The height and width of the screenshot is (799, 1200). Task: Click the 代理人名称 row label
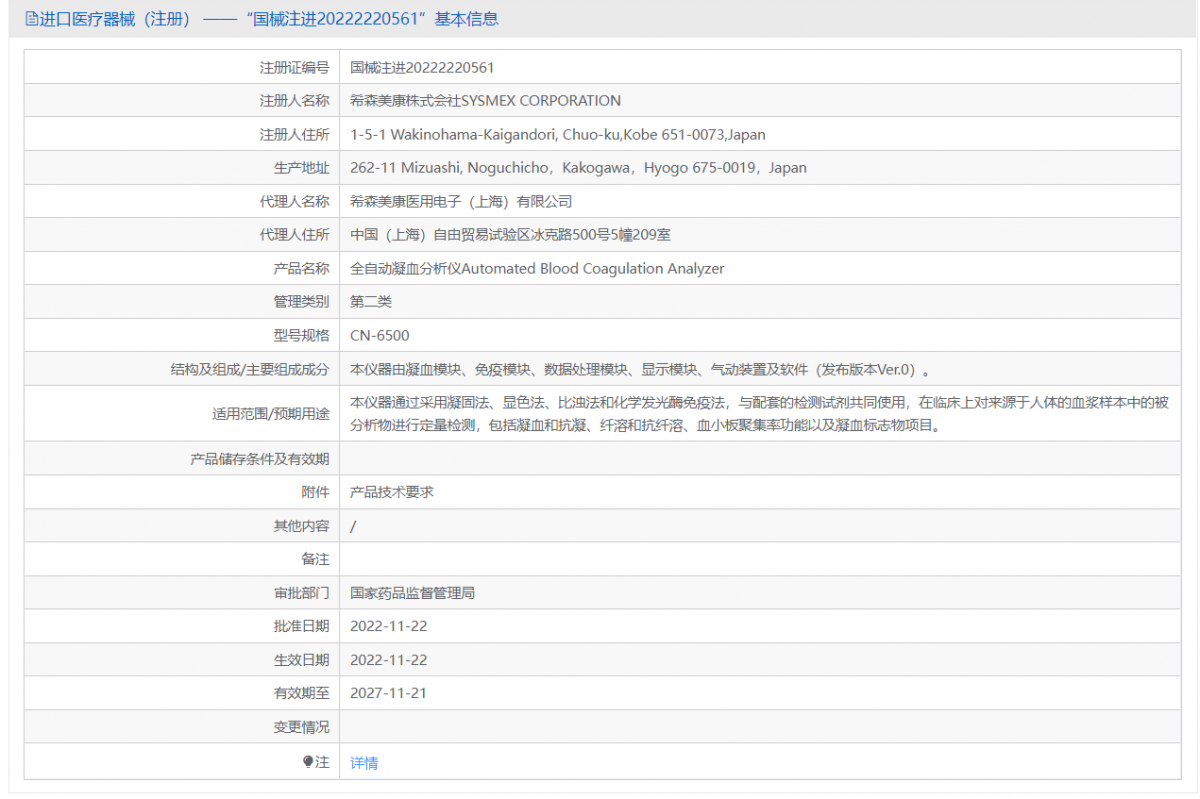pyautogui.click(x=294, y=202)
